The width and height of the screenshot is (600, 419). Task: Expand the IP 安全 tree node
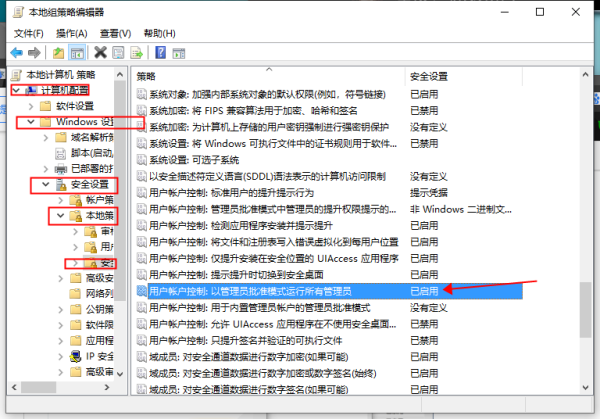tap(61, 357)
